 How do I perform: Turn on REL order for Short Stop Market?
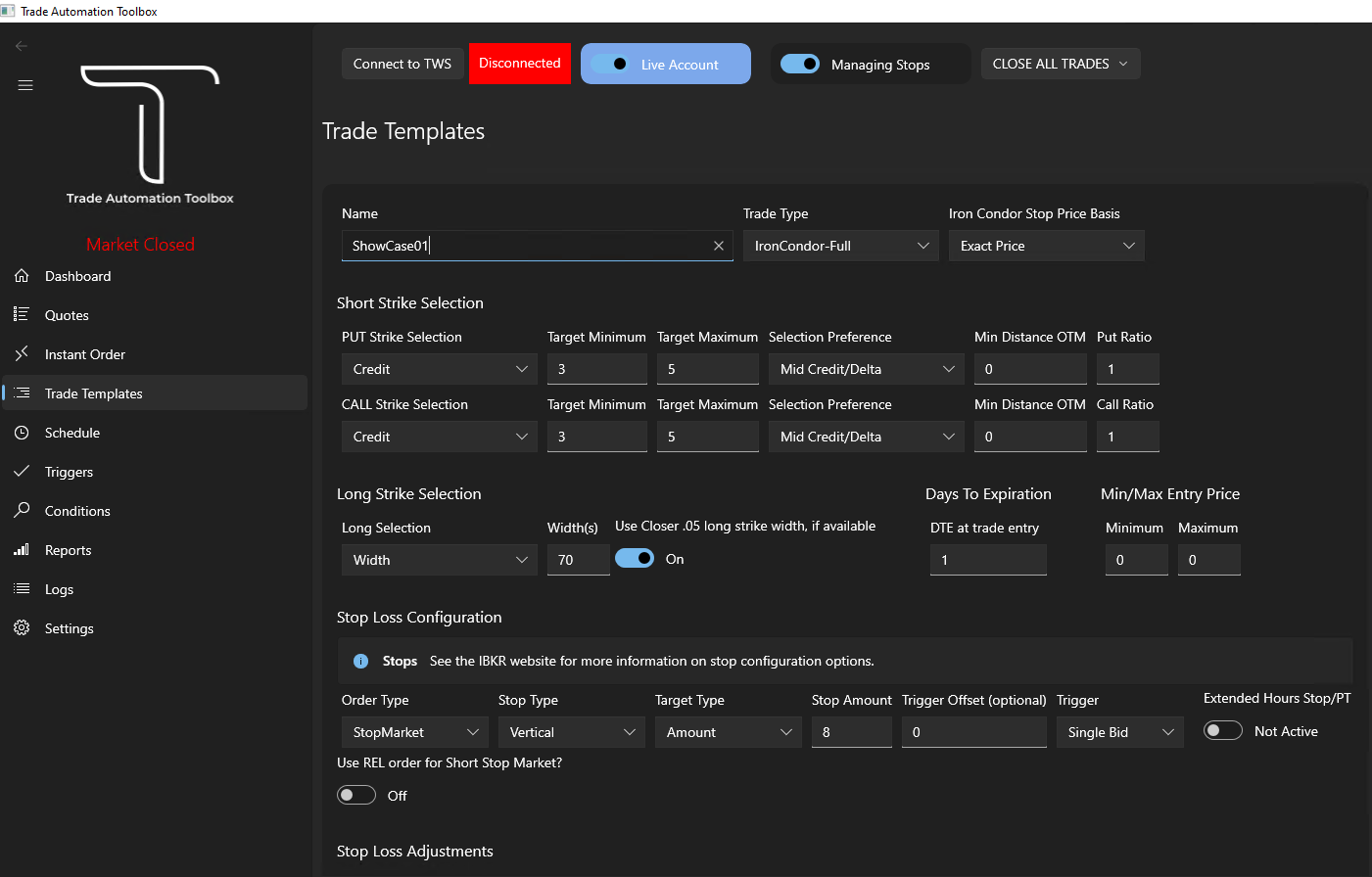[x=356, y=795]
